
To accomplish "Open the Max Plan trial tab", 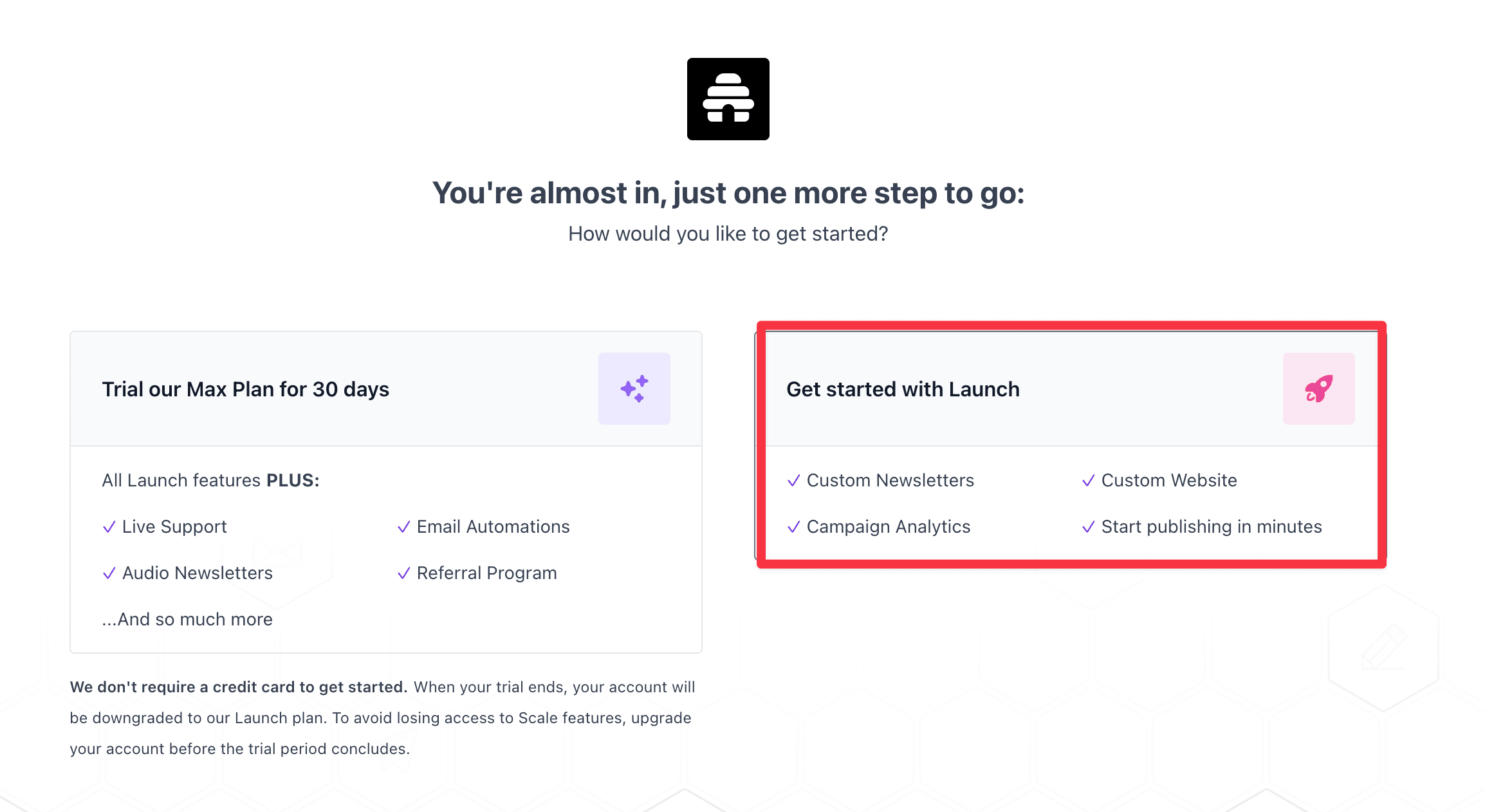I will (x=245, y=389).
